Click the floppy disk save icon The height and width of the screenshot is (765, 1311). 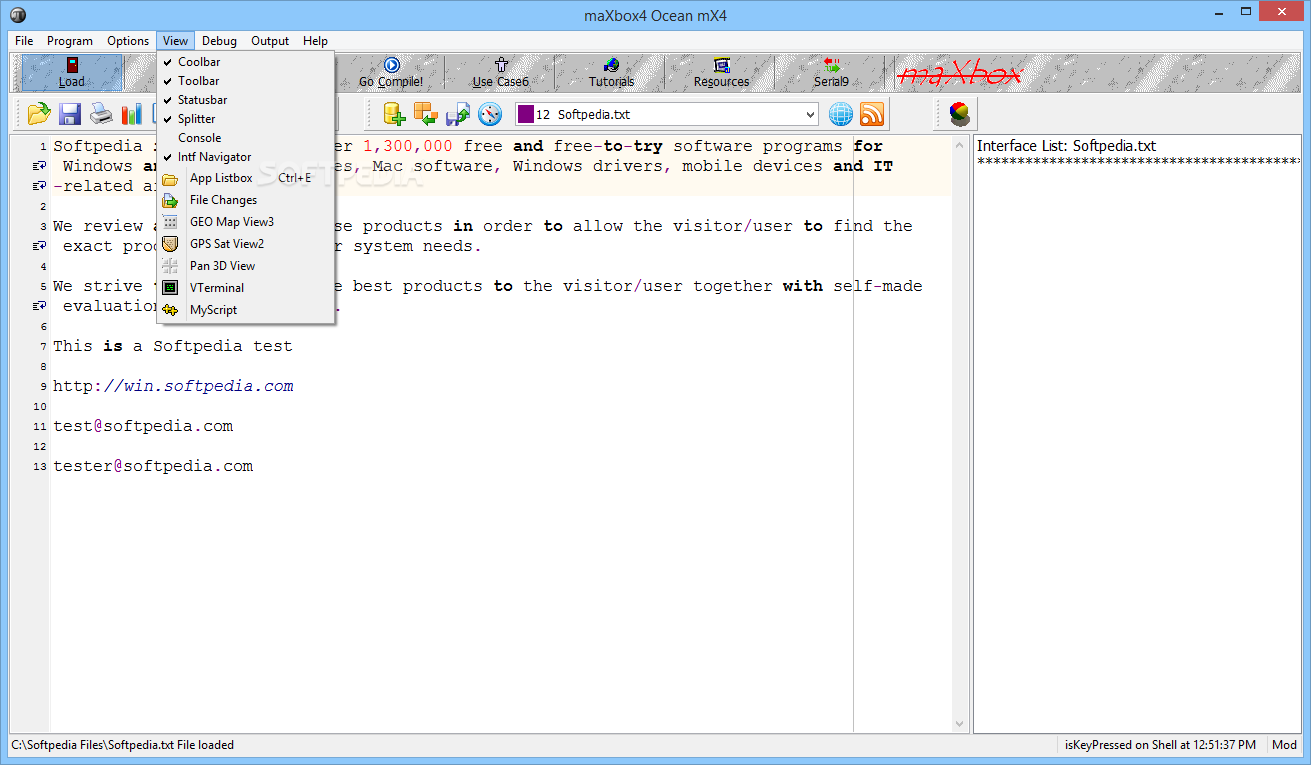tap(70, 113)
